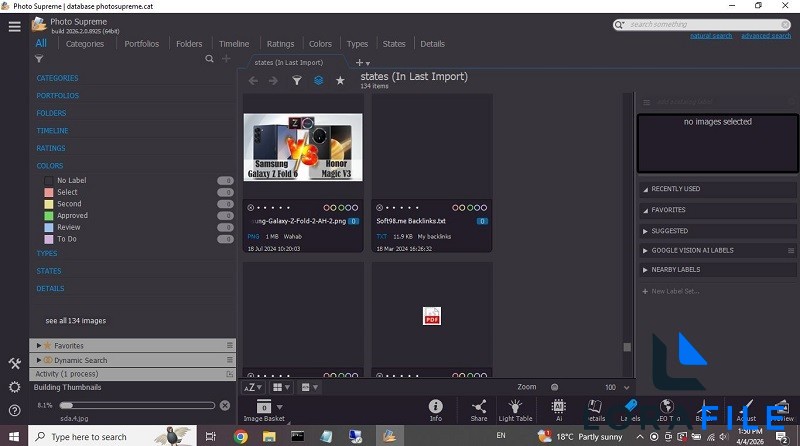Toggle the blue stacks icon
This screenshot has width=800, height=446.
tap(318, 81)
